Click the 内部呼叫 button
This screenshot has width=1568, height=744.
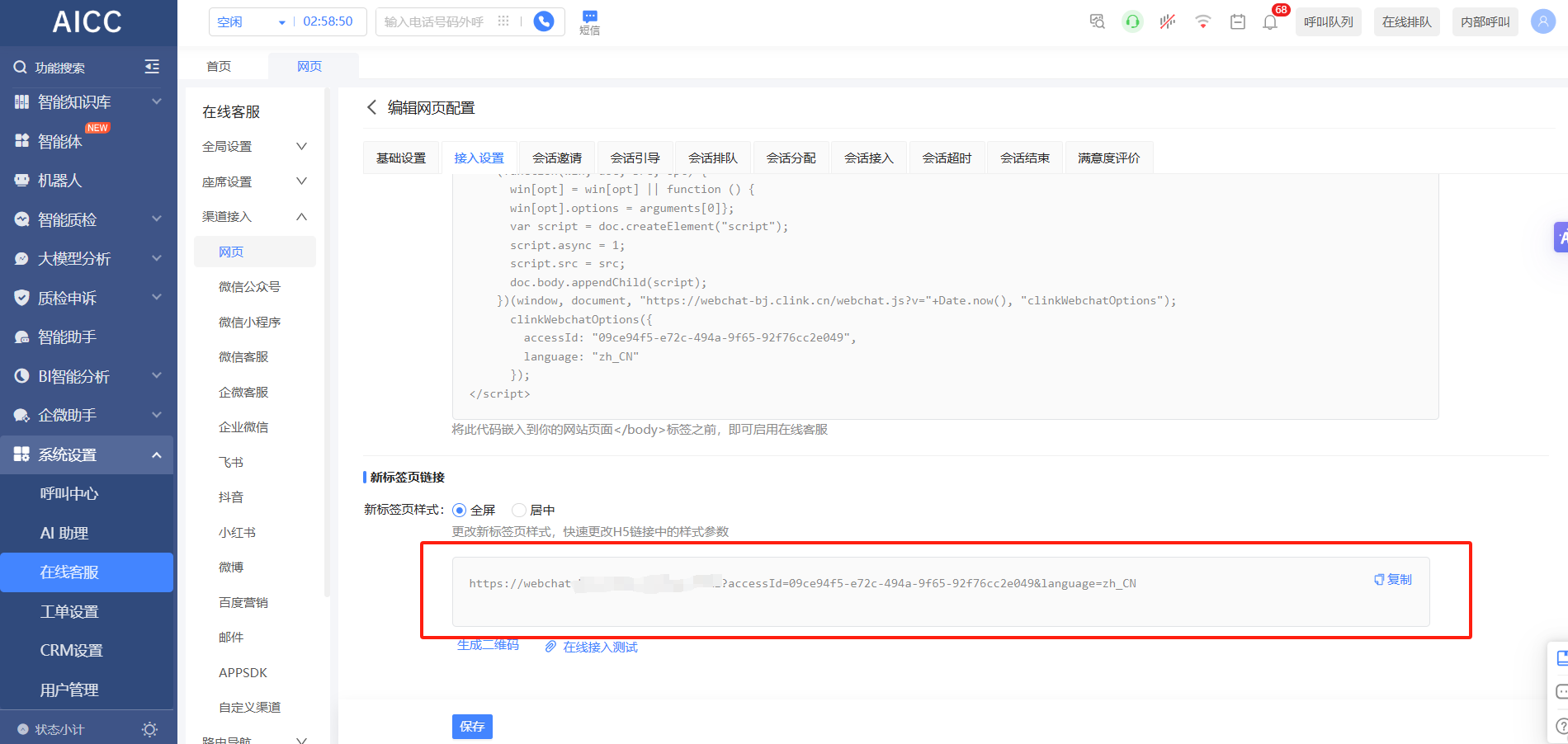click(x=1485, y=21)
